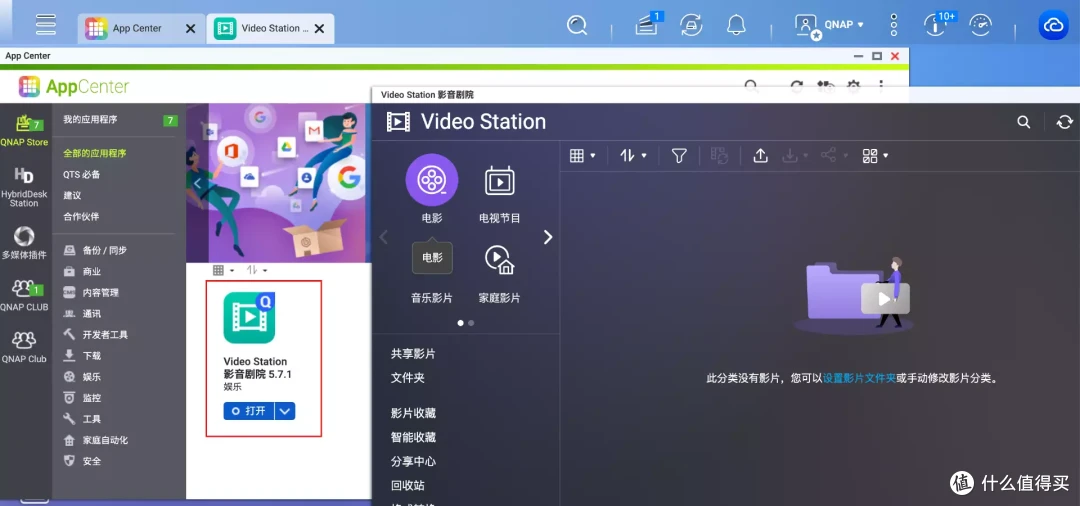Select the lower QNAP Club sidebar item
This screenshot has width=1080, height=506.
pos(24,347)
